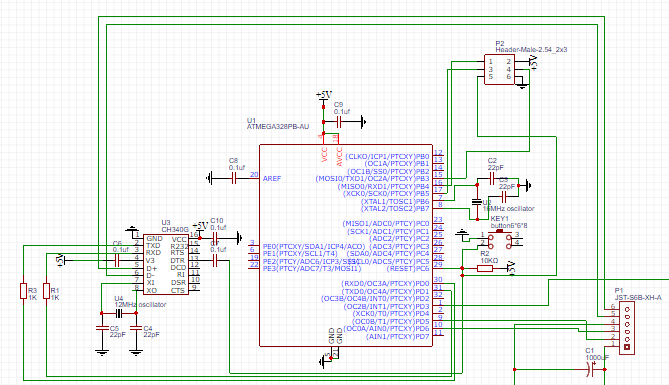Screen dimensions: 669x385
Task: Select the U4 12MHz crystal symbol
Action: click(119, 314)
